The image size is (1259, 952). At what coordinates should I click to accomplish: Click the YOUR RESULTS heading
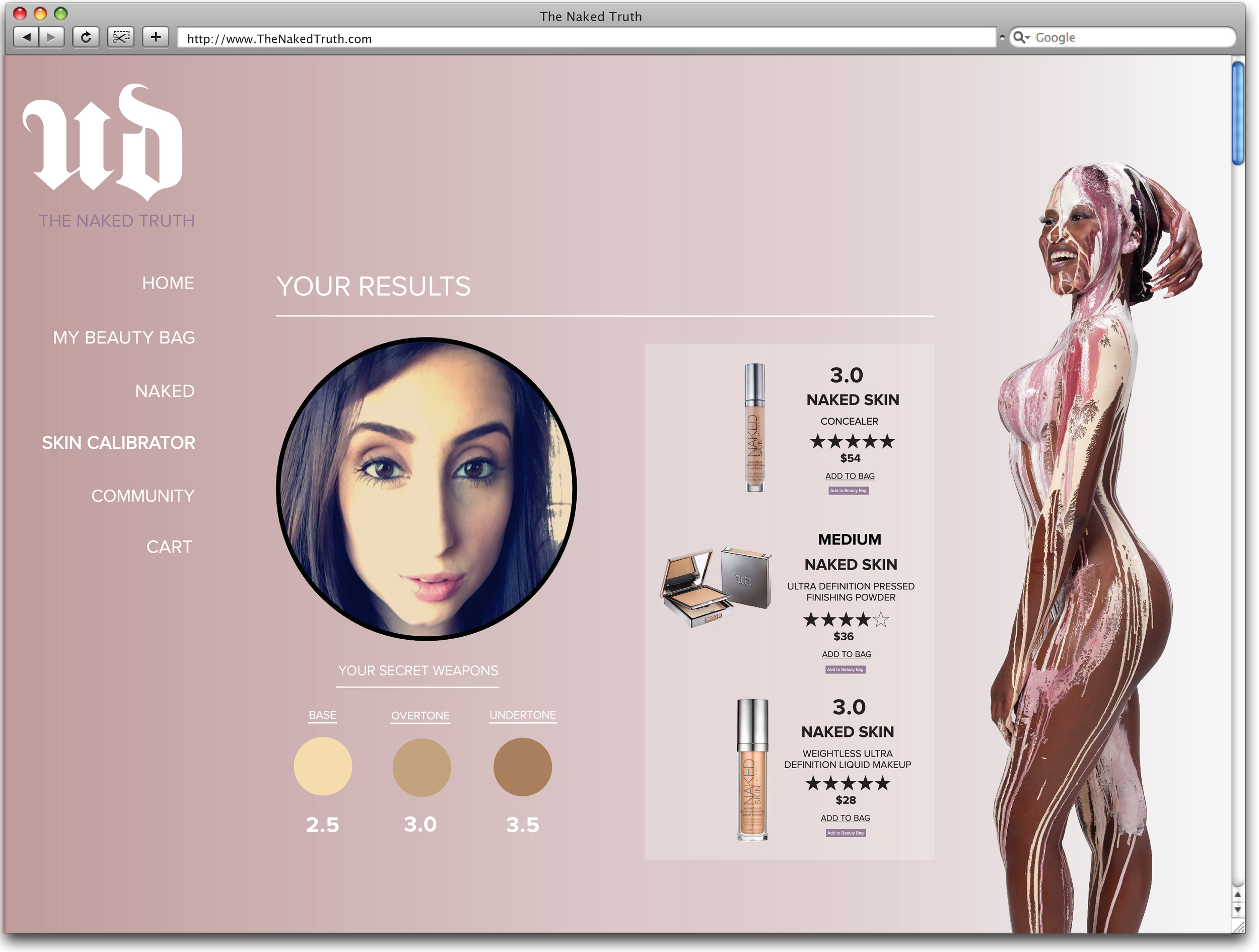click(x=373, y=287)
